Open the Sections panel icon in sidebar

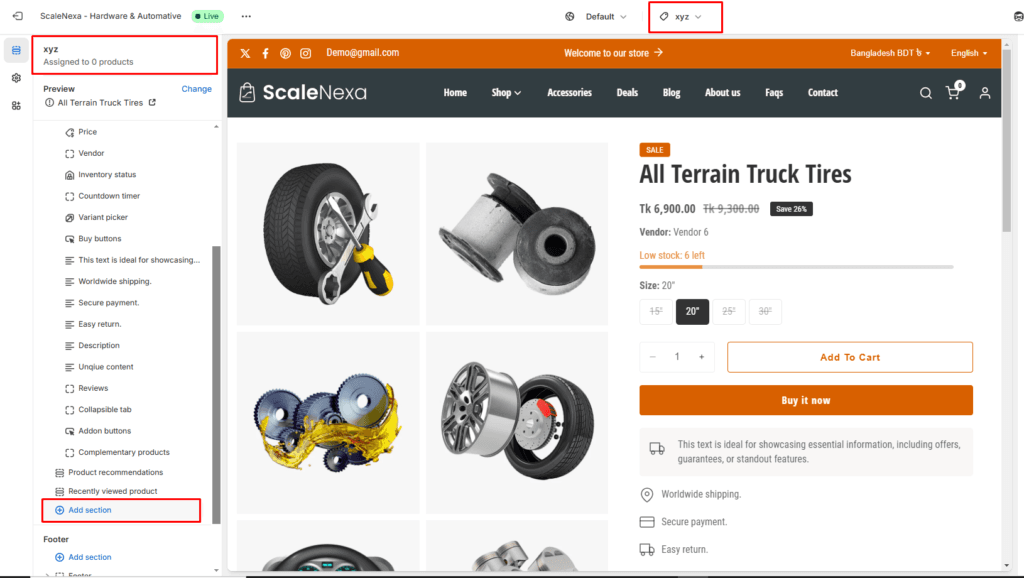pyautogui.click(x=16, y=50)
